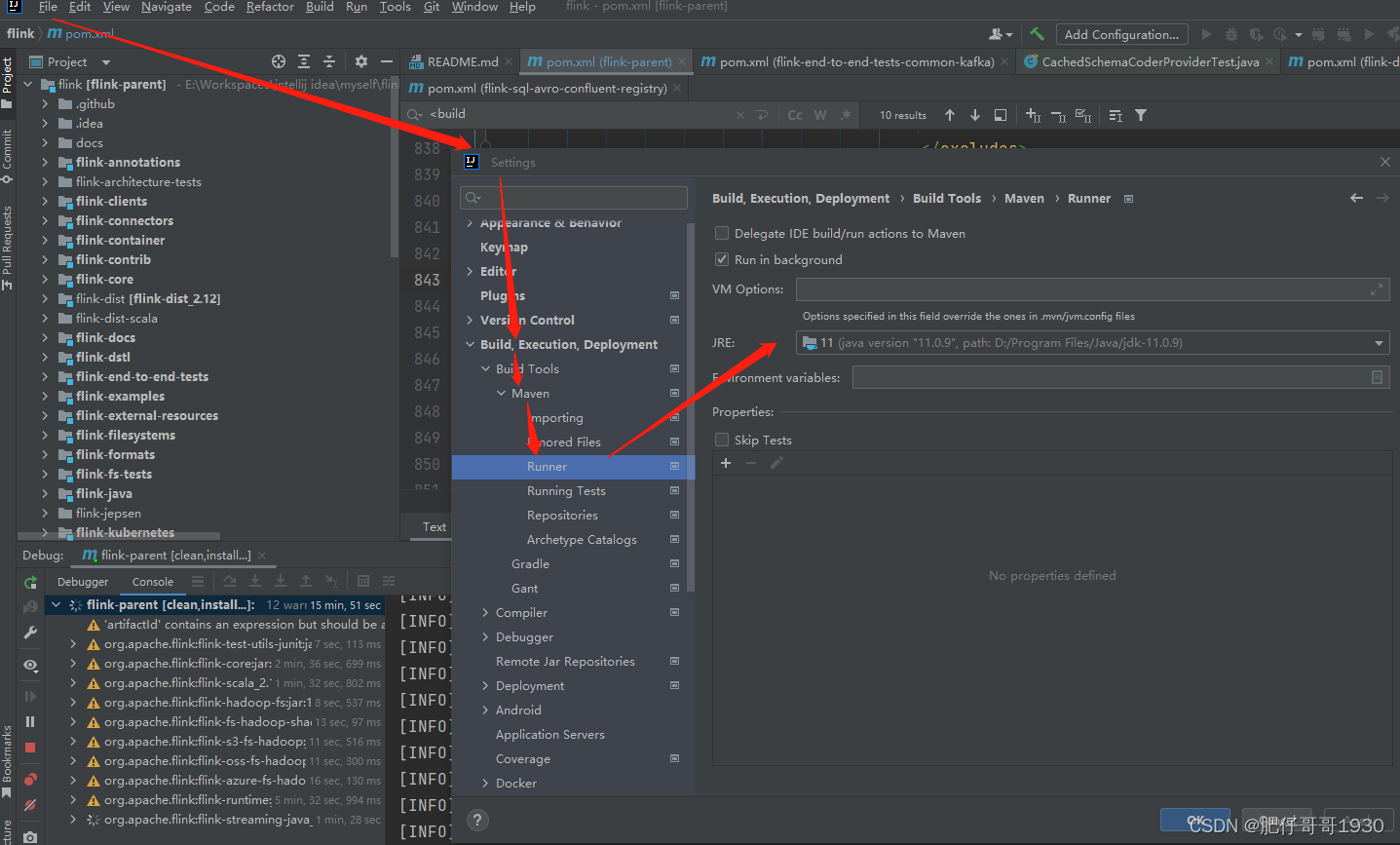The height and width of the screenshot is (845, 1400).
Task: Click the wrench icon in Debug sidebar
Action: pyautogui.click(x=30, y=633)
